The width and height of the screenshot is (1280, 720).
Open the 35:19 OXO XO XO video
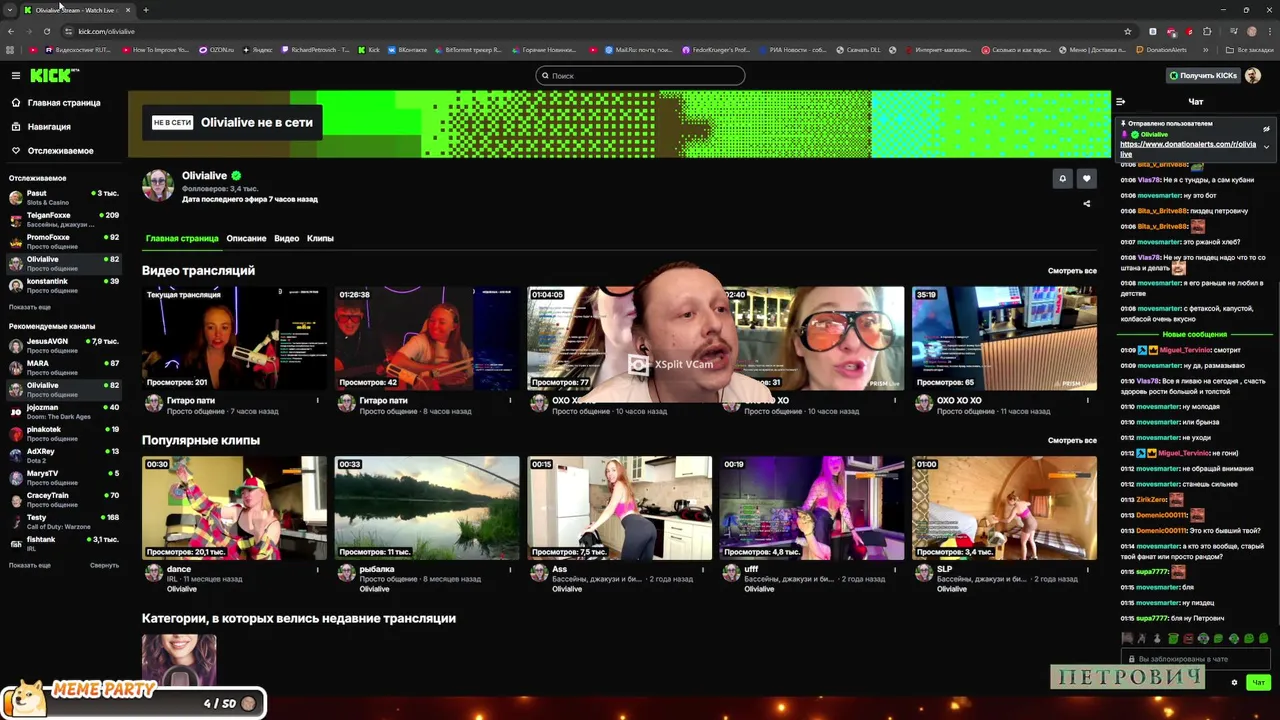point(1004,338)
